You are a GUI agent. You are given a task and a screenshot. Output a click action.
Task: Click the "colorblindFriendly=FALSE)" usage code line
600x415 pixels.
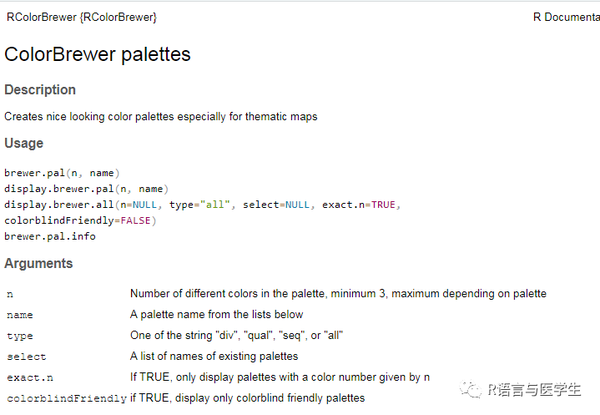[80, 221]
